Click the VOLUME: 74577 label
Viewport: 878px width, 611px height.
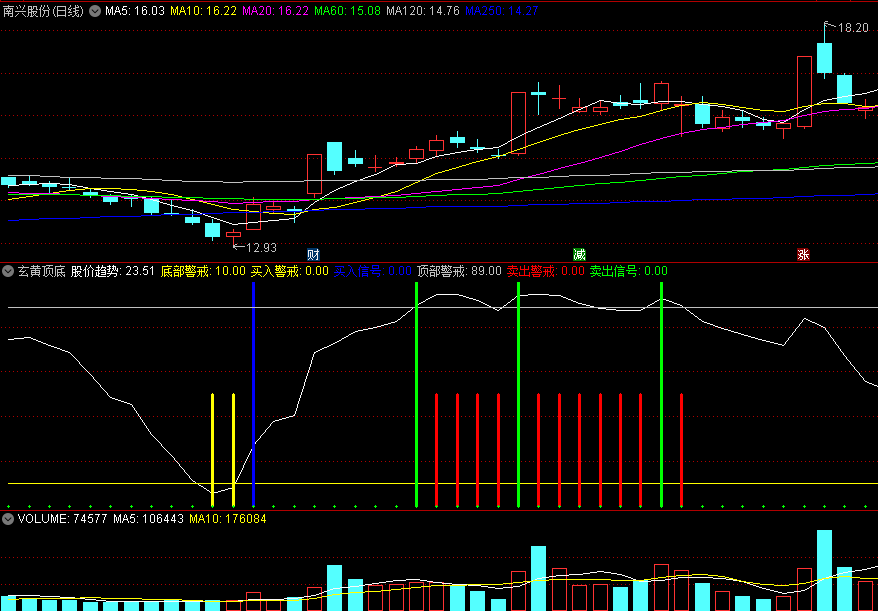click(62, 519)
